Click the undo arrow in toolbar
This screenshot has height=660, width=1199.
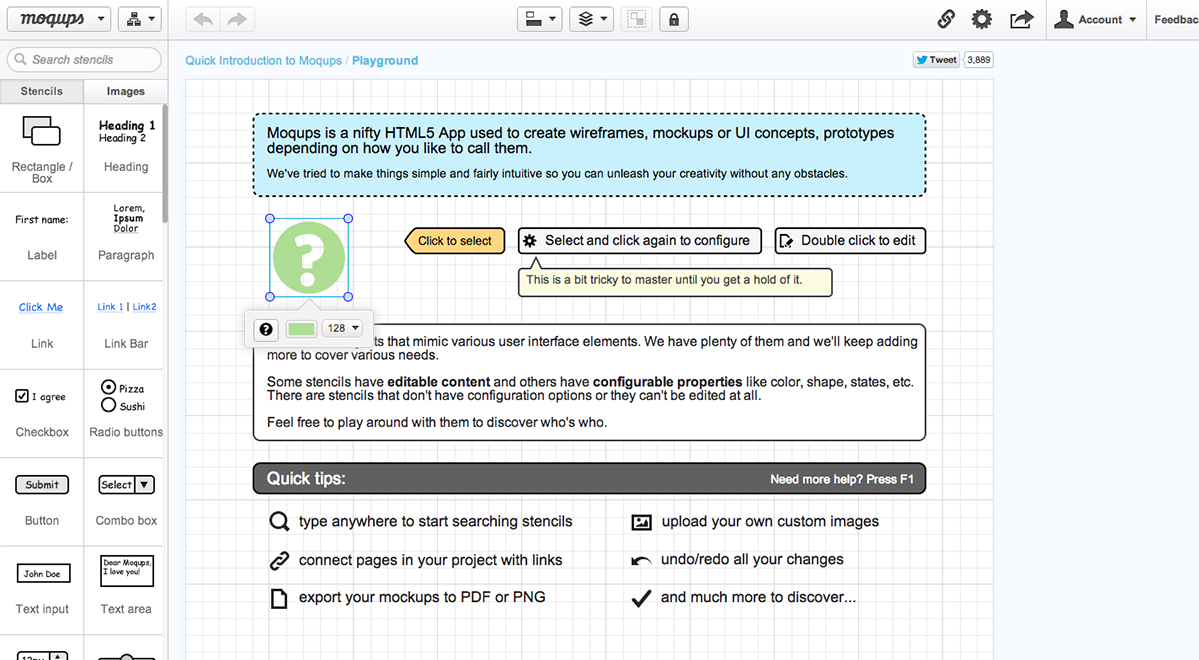point(203,19)
